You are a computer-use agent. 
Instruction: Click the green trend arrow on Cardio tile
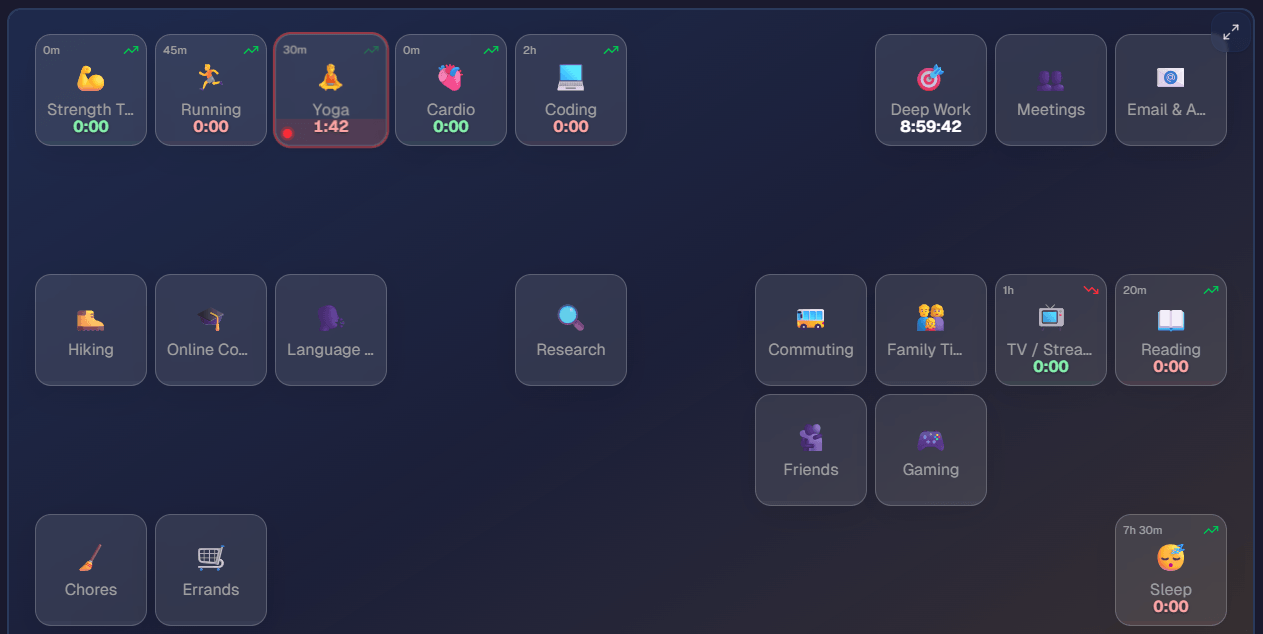click(x=491, y=50)
